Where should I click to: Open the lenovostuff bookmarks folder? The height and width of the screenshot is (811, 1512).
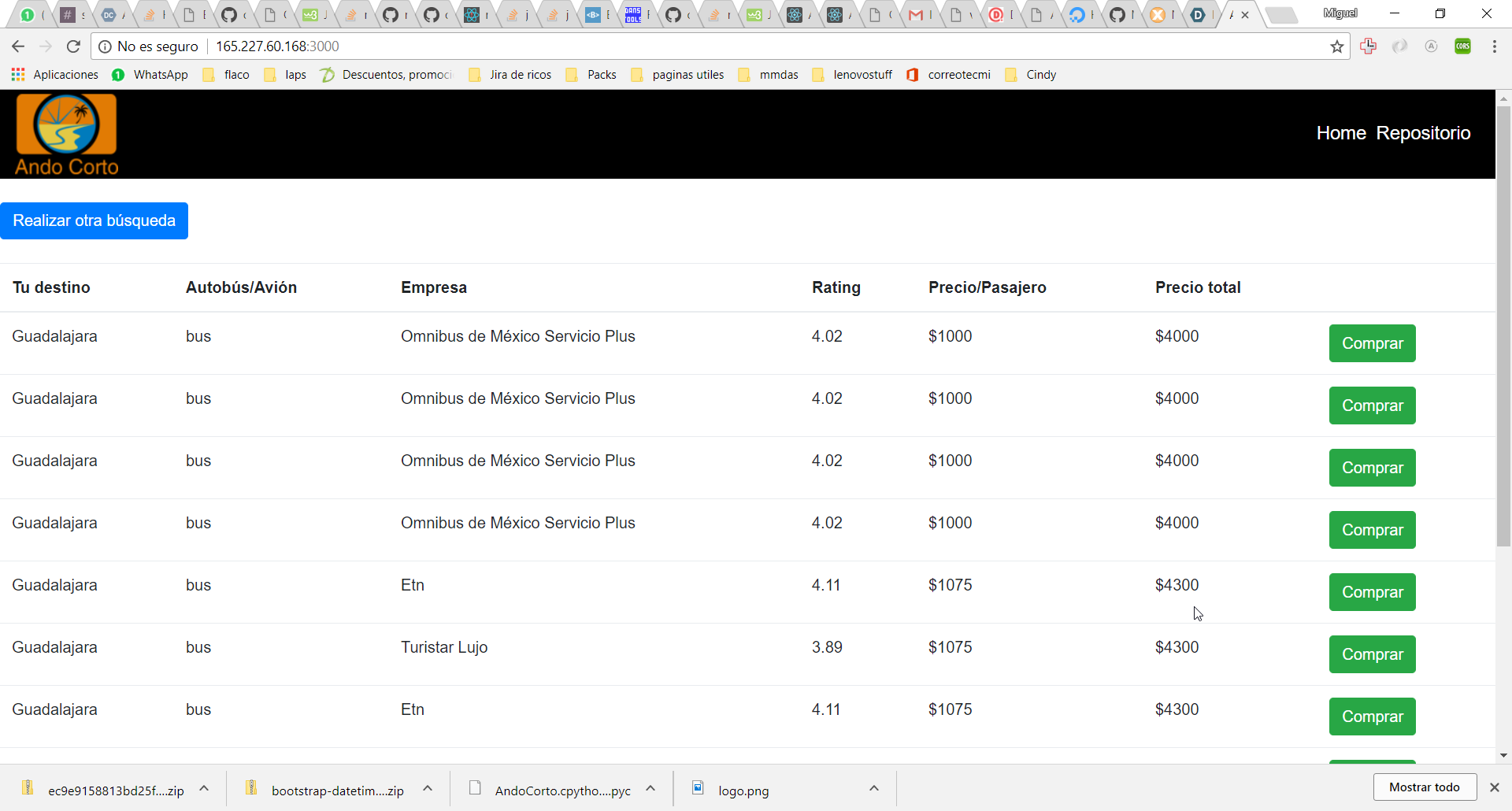[x=852, y=75]
